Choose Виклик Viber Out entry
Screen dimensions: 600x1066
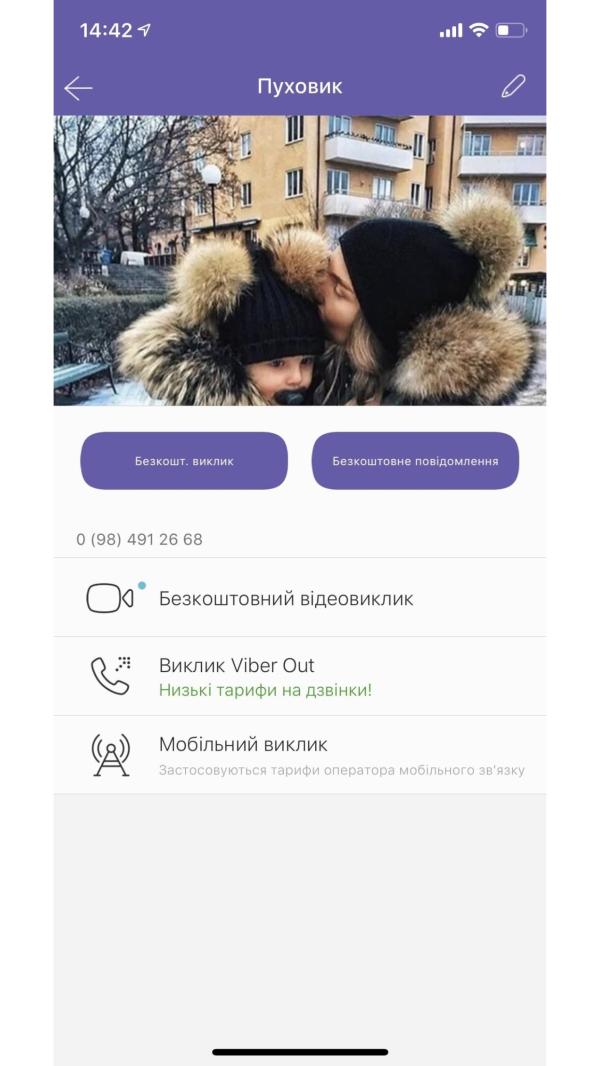(300, 676)
